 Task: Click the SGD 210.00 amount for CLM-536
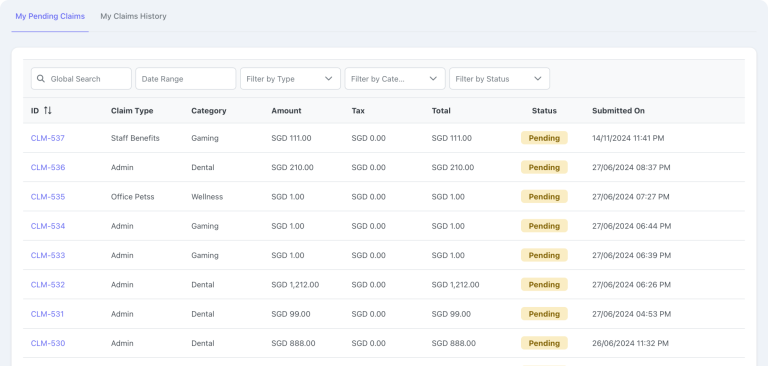click(x=292, y=168)
